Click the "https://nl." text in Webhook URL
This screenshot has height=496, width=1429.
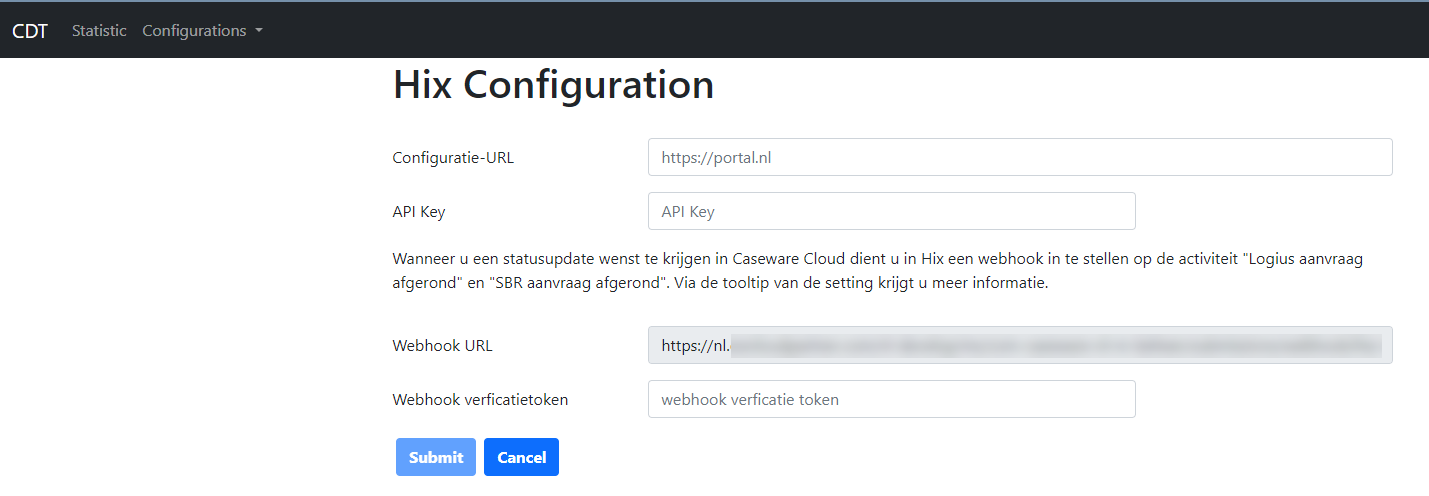coord(695,346)
